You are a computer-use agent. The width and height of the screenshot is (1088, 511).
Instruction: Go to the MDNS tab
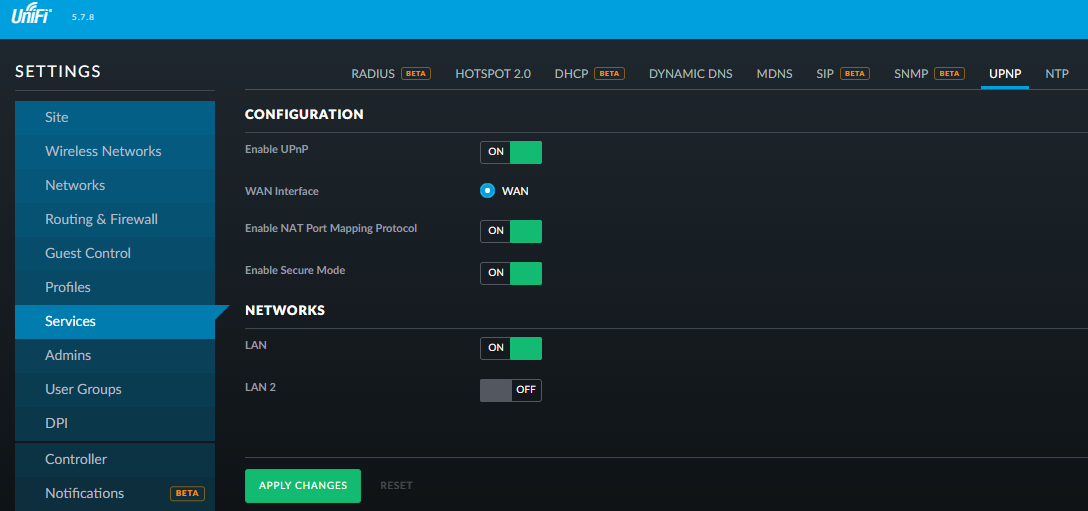click(774, 74)
